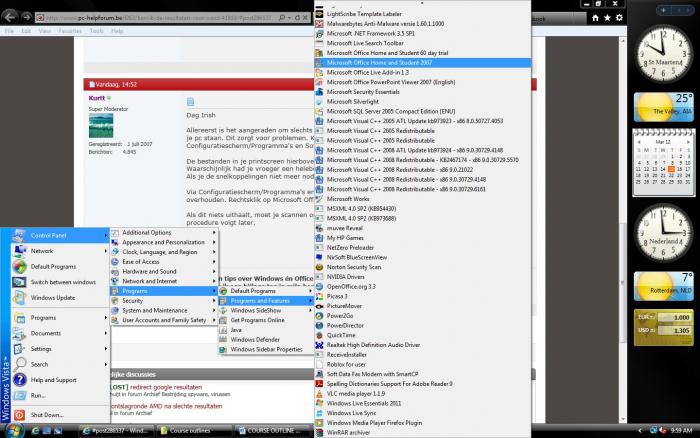Click the IE Back arrow button
This screenshot has width=700, height=438.
coord(10,17)
